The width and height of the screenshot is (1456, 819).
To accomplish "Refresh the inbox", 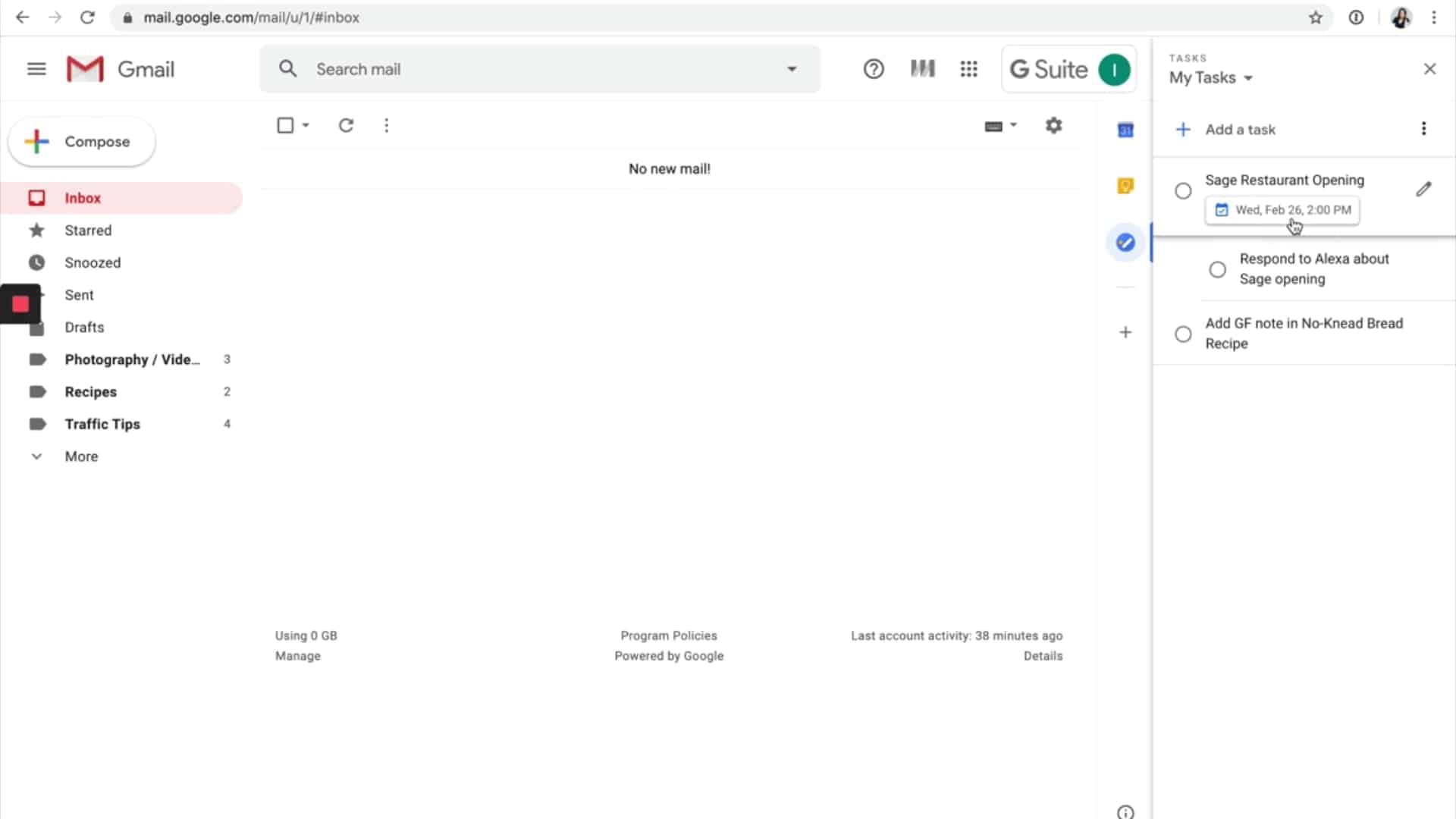I will click(346, 125).
